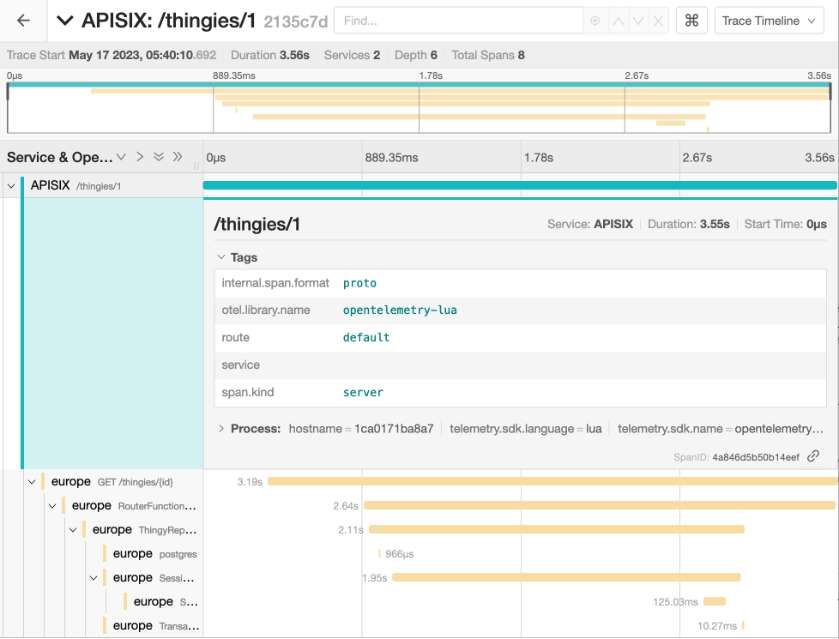
Task: Open the Trace Timeline view dropdown
Action: tap(768, 21)
